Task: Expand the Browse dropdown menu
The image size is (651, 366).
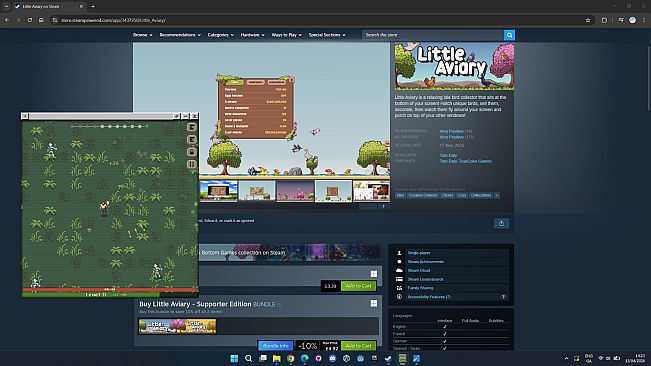Action: [142, 35]
